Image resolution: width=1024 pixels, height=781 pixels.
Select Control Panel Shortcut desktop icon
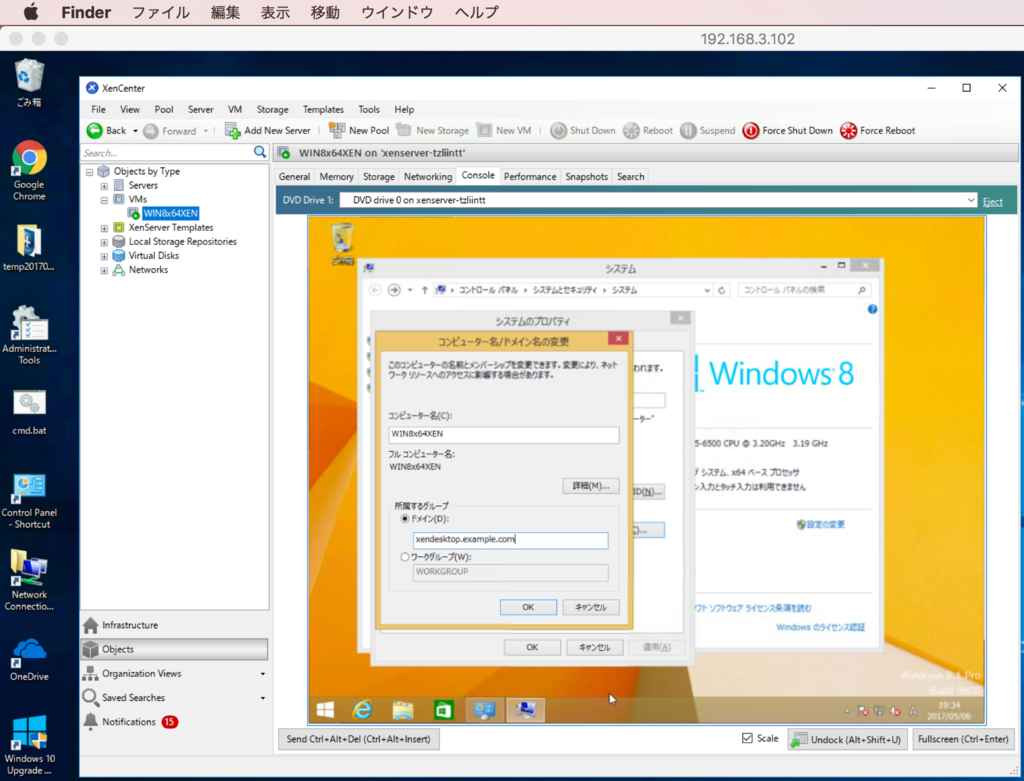point(29,501)
